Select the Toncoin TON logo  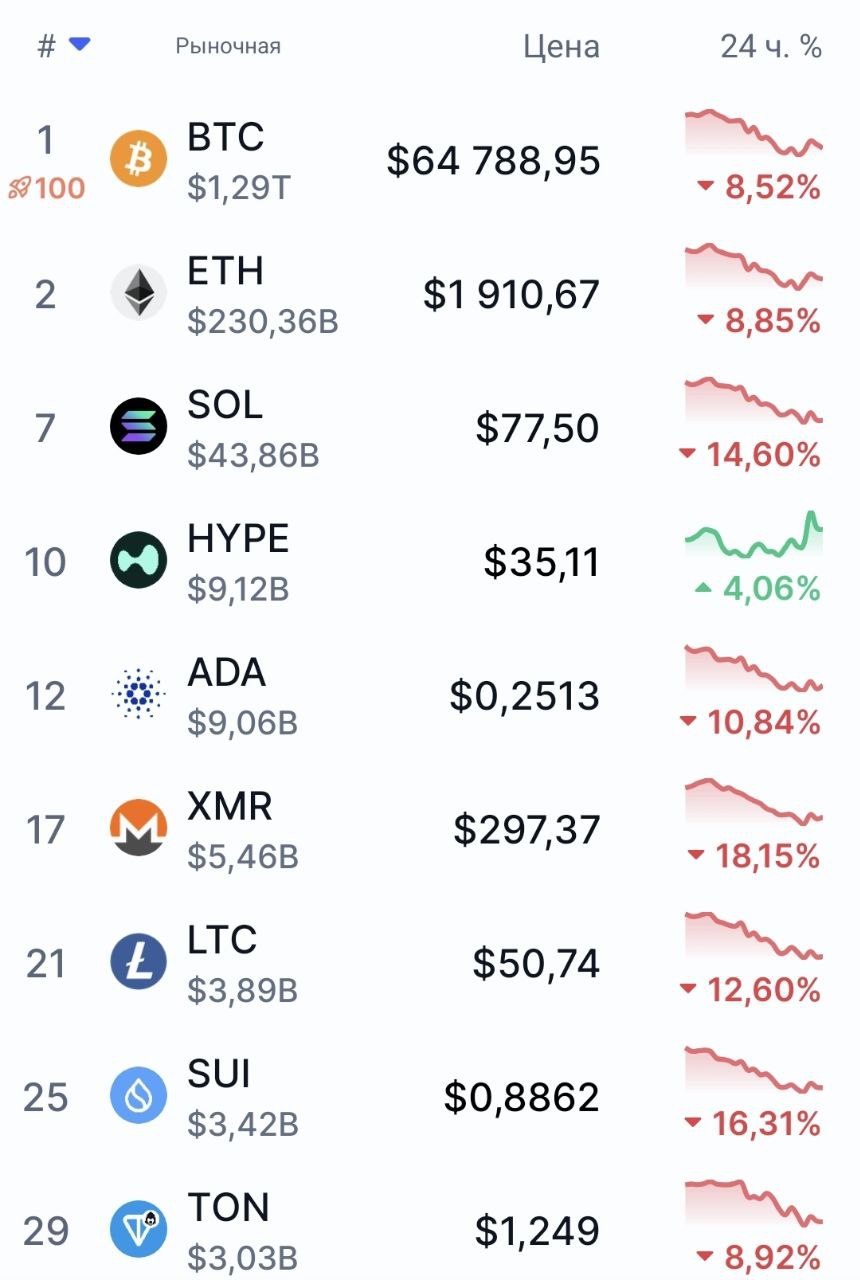pos(138,1230)
